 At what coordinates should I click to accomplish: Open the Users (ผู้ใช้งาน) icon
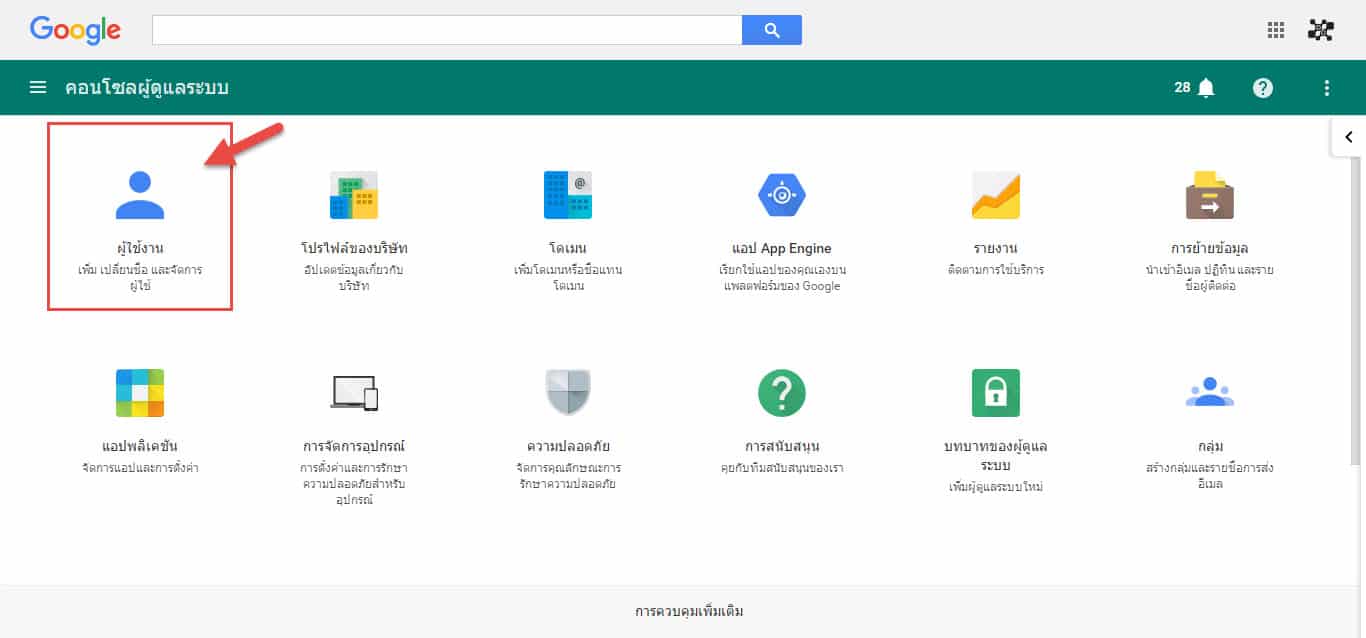140,195
